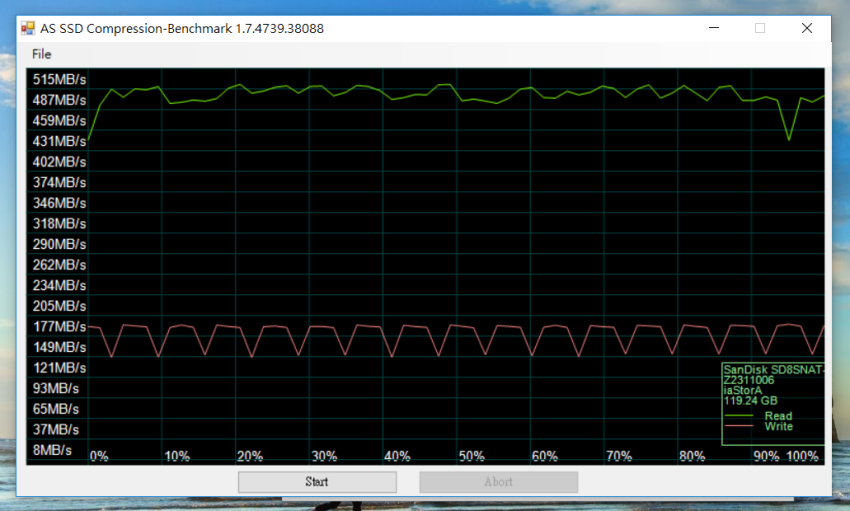
Task: Click the 100% compression axis label
Action: click(802, 456)
